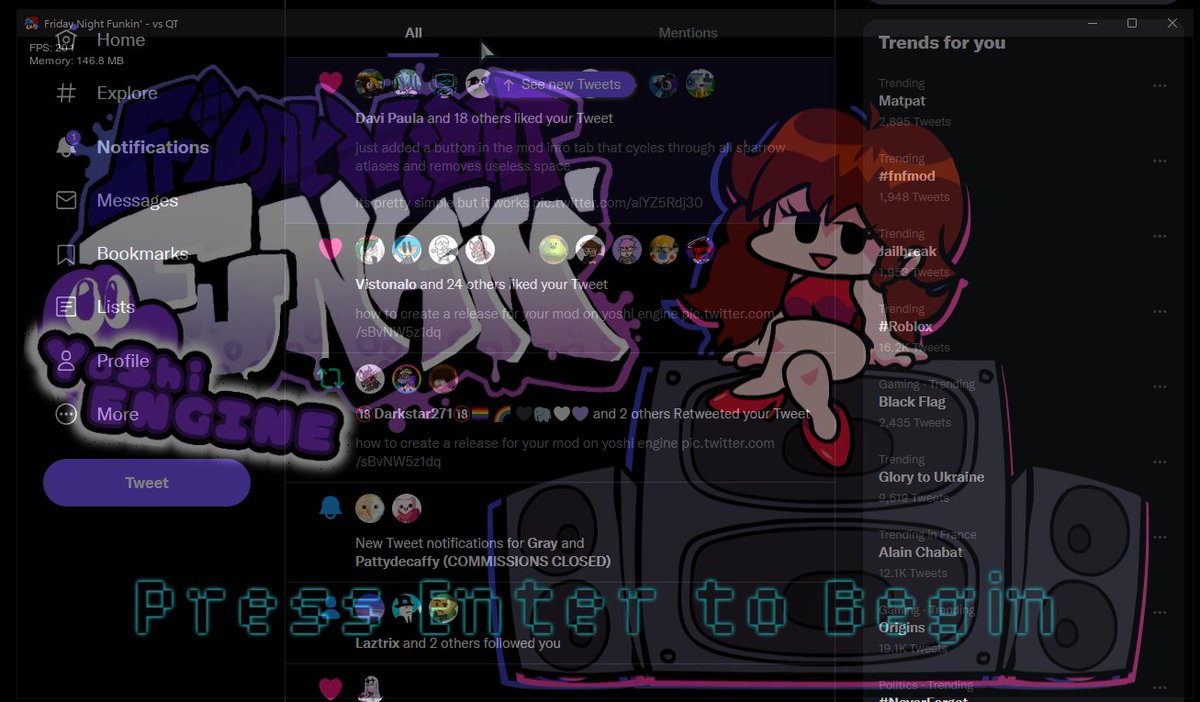Open the pic.twitter.com/alYZ5Rdj30 link
This screenshot has width=1200, height=702.
coord(618,203)
